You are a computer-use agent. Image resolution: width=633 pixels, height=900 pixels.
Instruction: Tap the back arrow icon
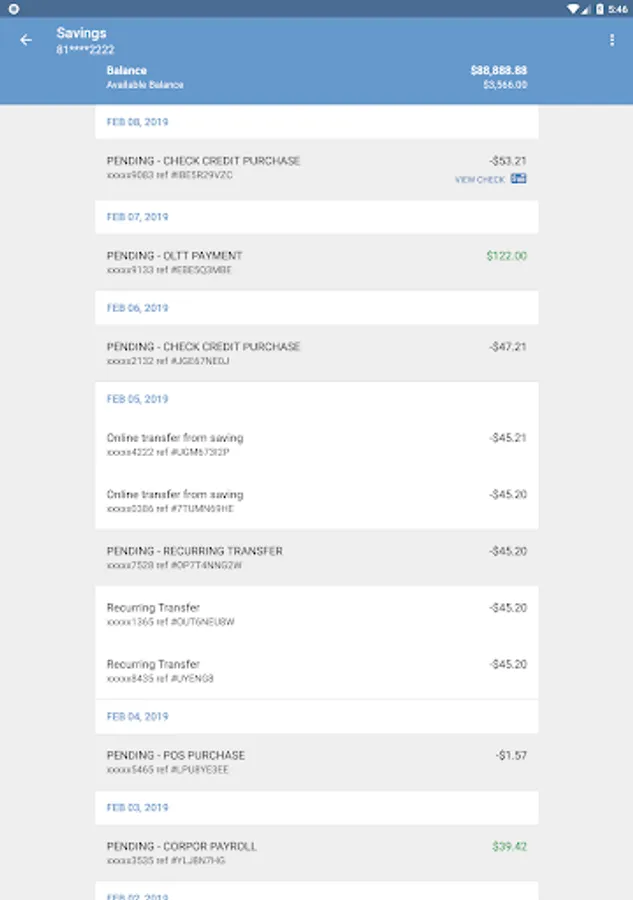point(26,40)
